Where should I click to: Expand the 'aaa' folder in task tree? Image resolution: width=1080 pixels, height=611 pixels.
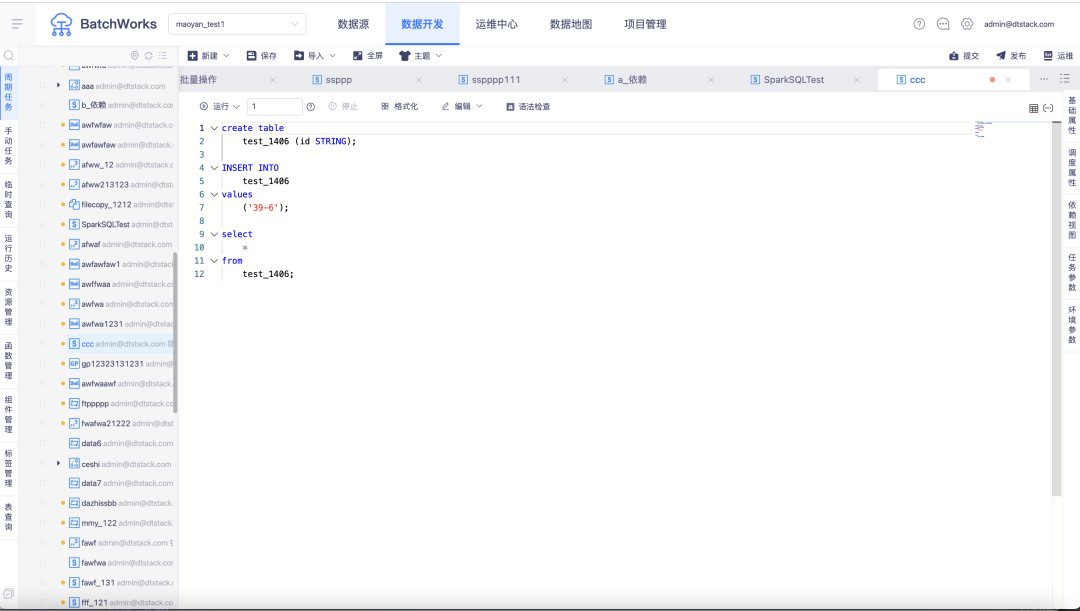59,86
